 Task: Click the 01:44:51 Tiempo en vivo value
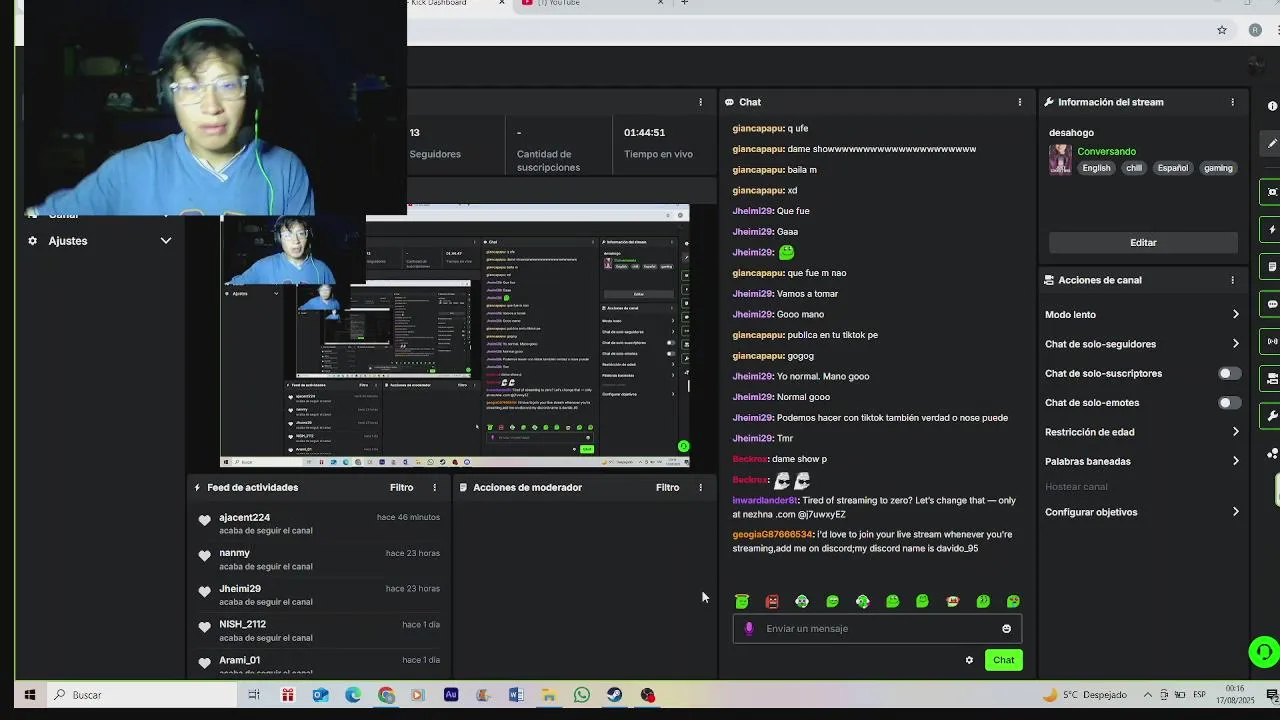click(645, 133)
